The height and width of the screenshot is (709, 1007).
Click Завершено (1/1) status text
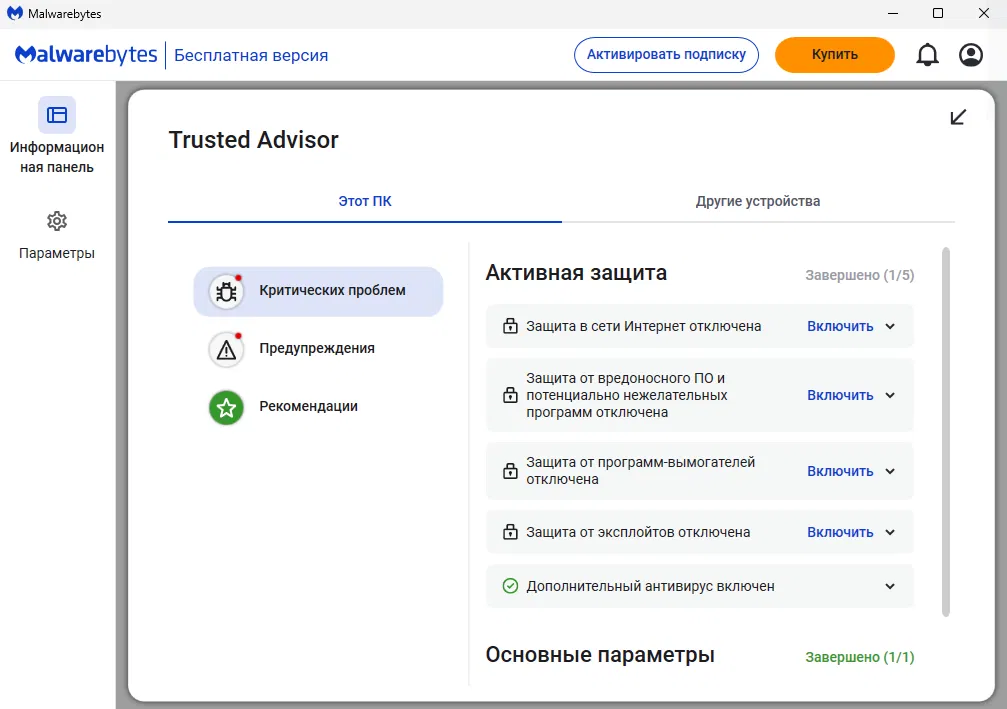pyautogui.click(x=859, y=657)
